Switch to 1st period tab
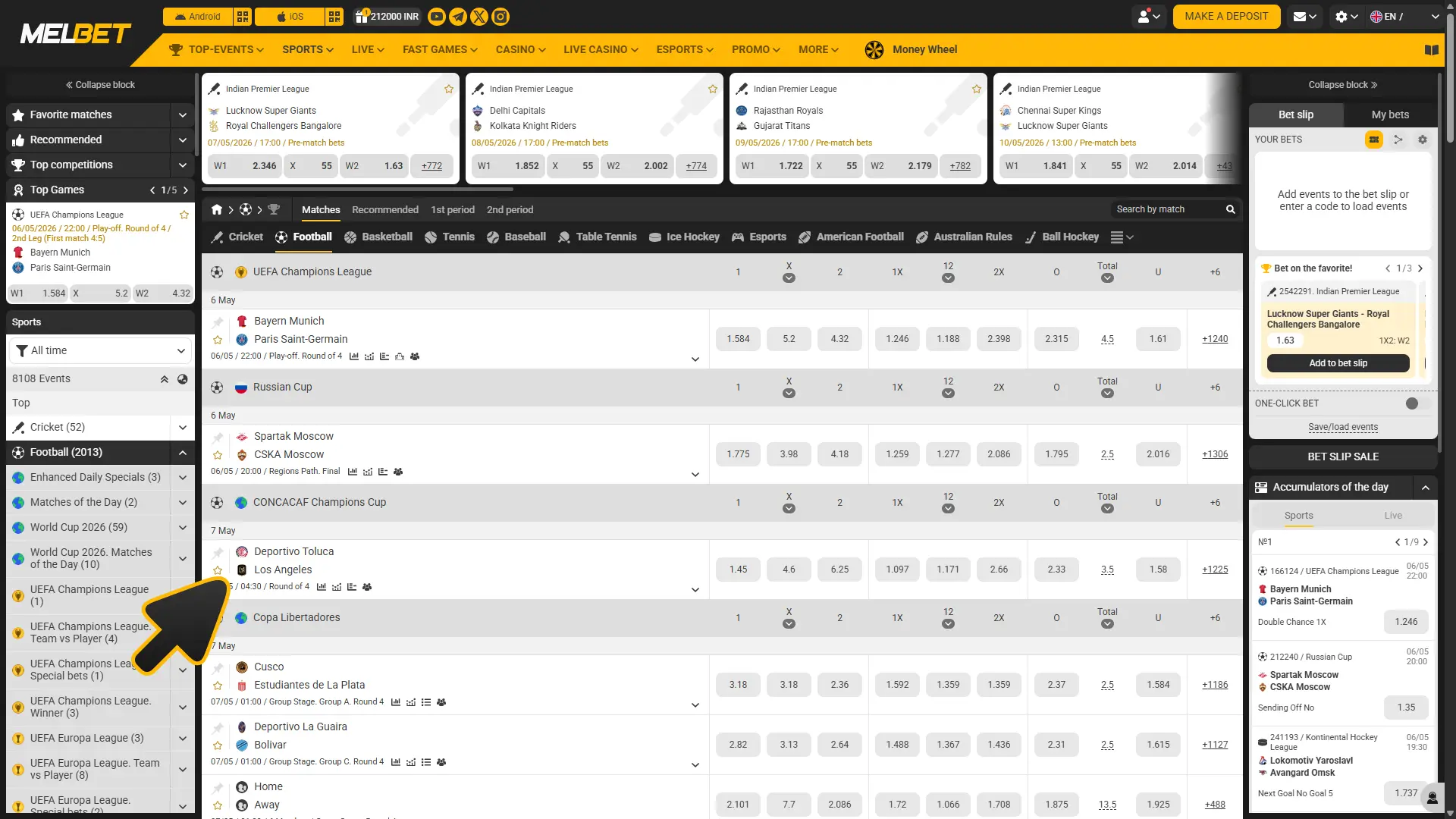1456x819 pixels. (x=453, y=210)
